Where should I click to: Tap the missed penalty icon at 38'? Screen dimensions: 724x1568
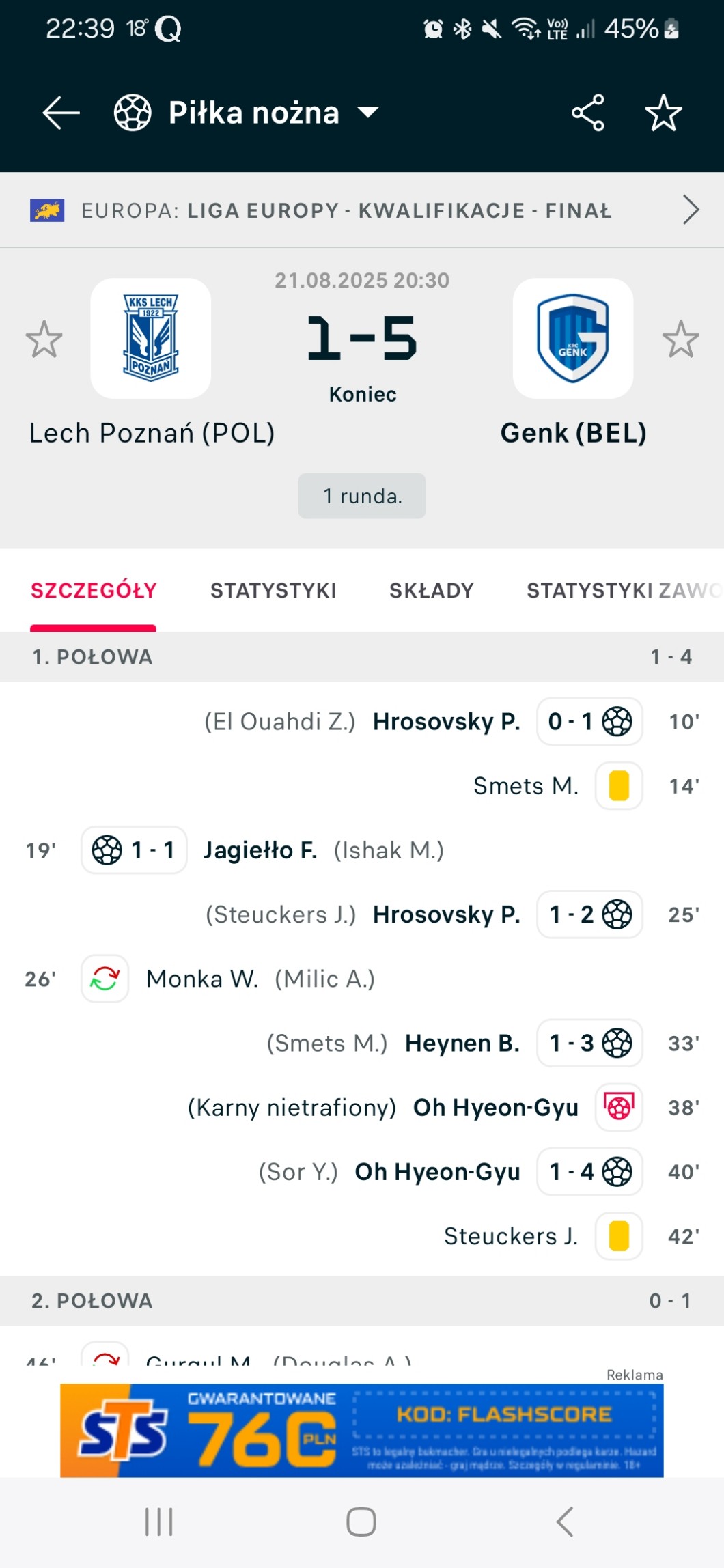pyautogui.click(x=619, y=1107)
